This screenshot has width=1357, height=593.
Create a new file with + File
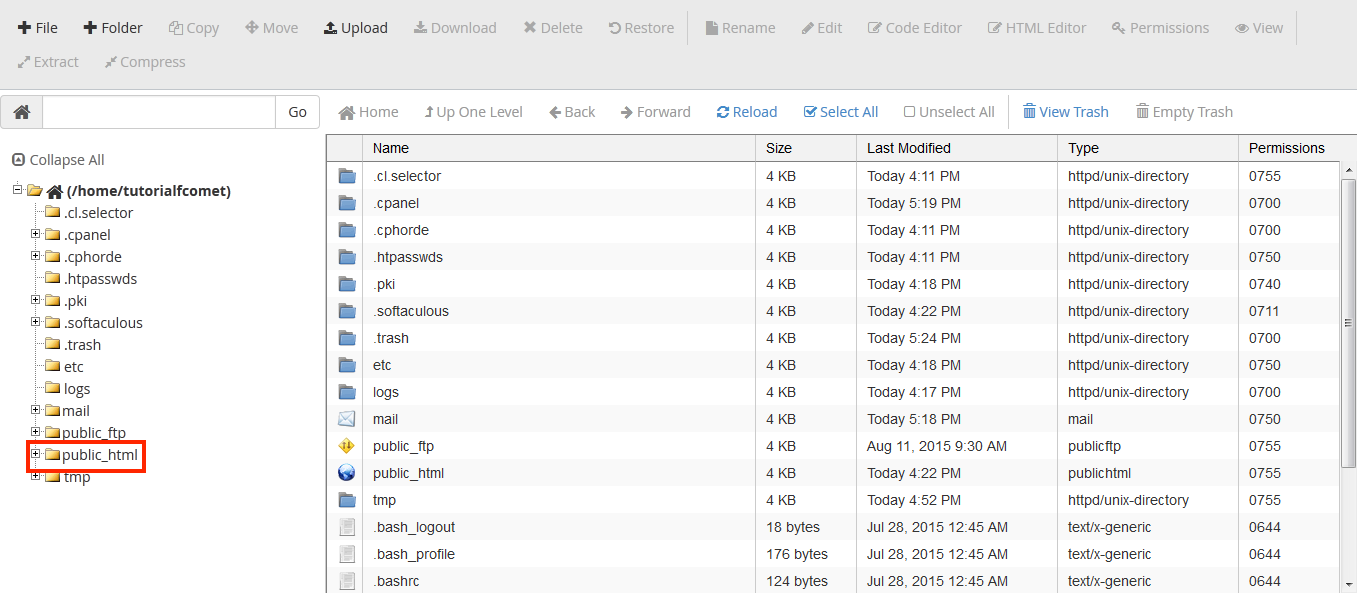pyautogui.click(x=38, y=28)
